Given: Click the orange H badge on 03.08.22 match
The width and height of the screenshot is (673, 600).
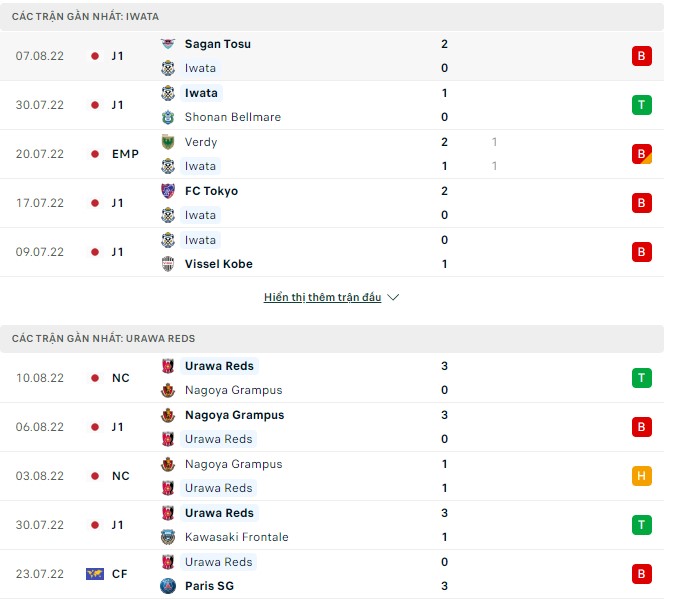Looking at the screenshot, I should pos(641,476).
